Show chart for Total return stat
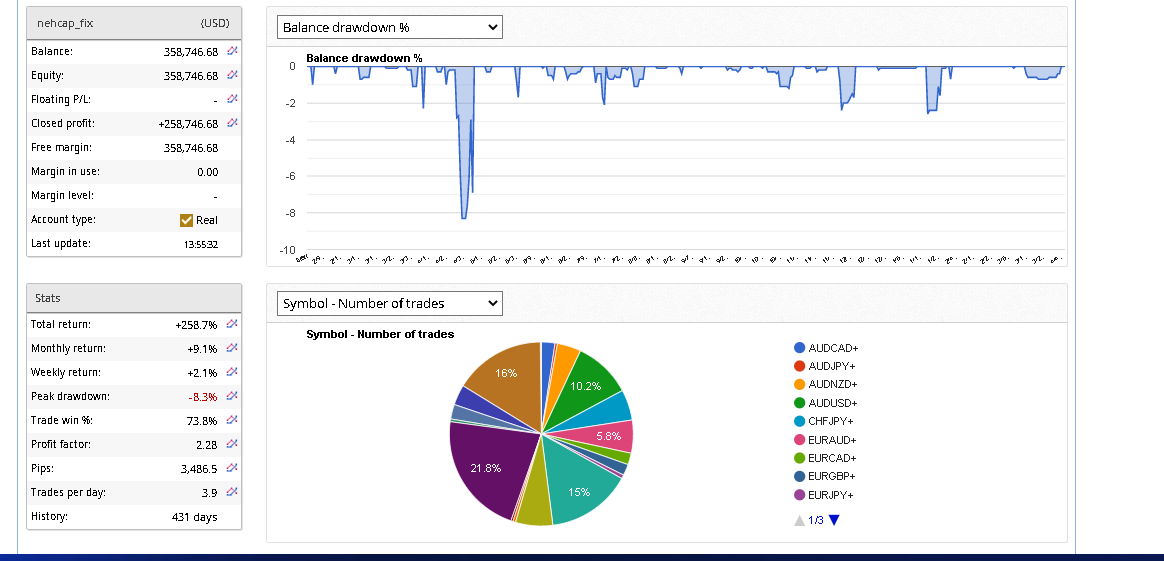Viewport: 1164px width, 561px height. point(232,324)
